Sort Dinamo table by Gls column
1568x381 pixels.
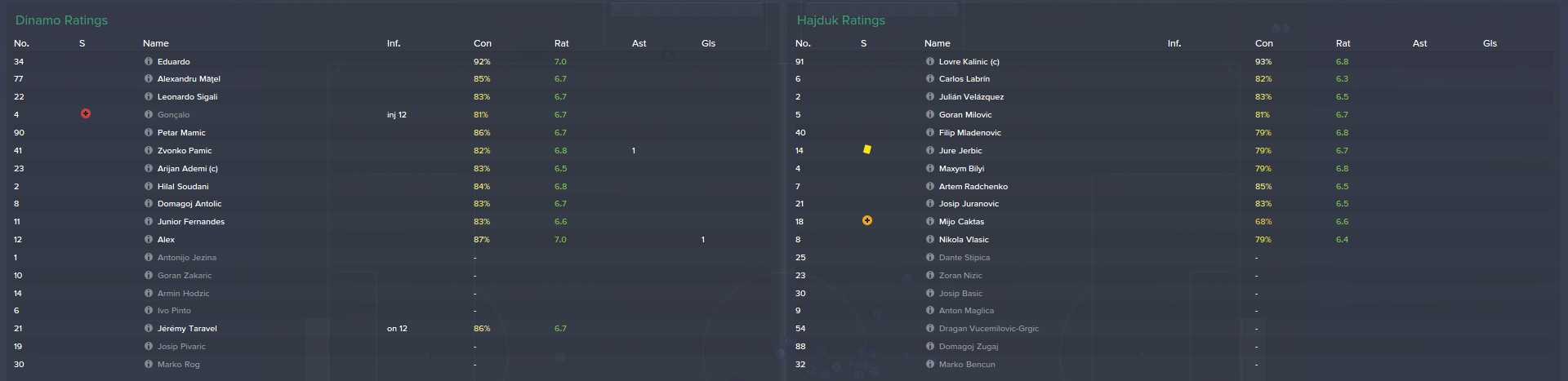pos(708,43)
